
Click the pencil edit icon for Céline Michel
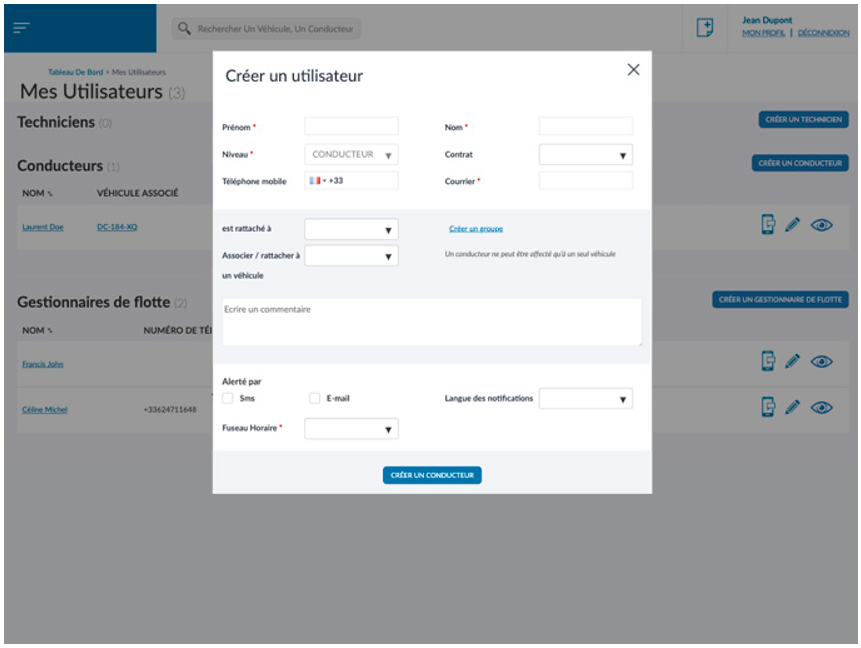click(793, 407)
